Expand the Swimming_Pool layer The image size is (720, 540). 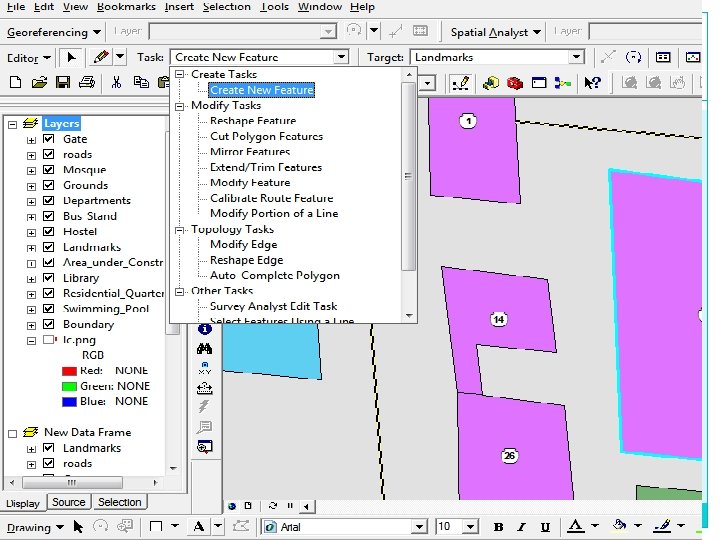[x=31, y=309]
